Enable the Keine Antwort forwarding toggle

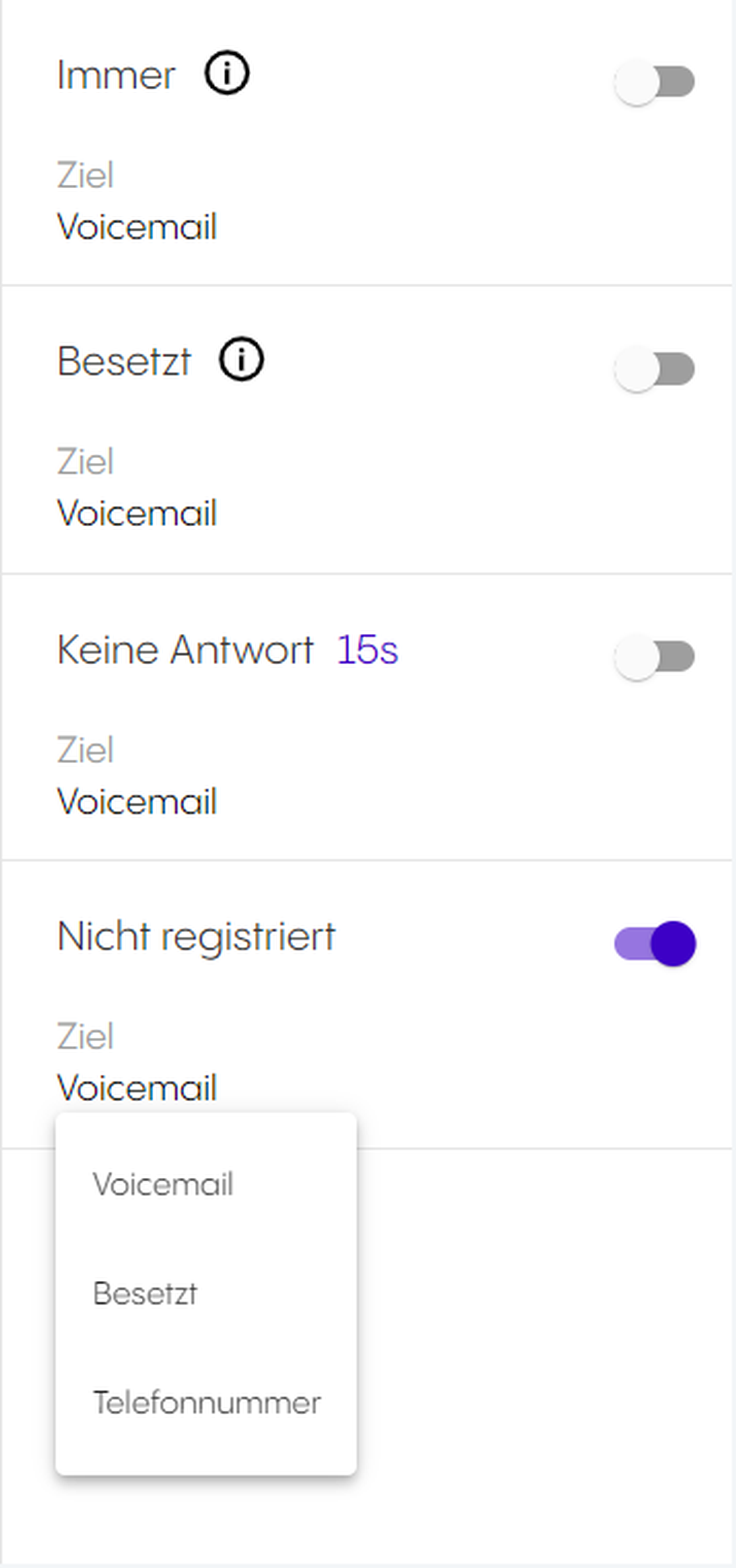coord(654,657)
